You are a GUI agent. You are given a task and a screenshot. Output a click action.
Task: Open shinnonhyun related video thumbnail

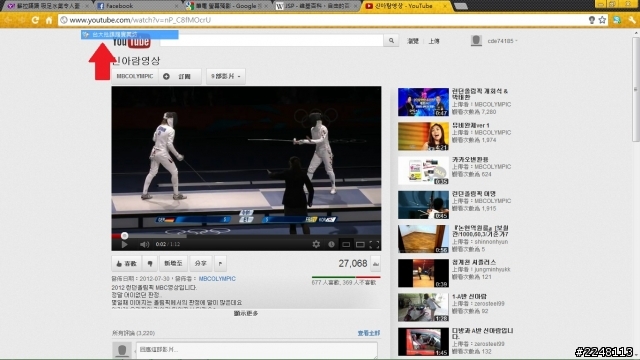423,239
